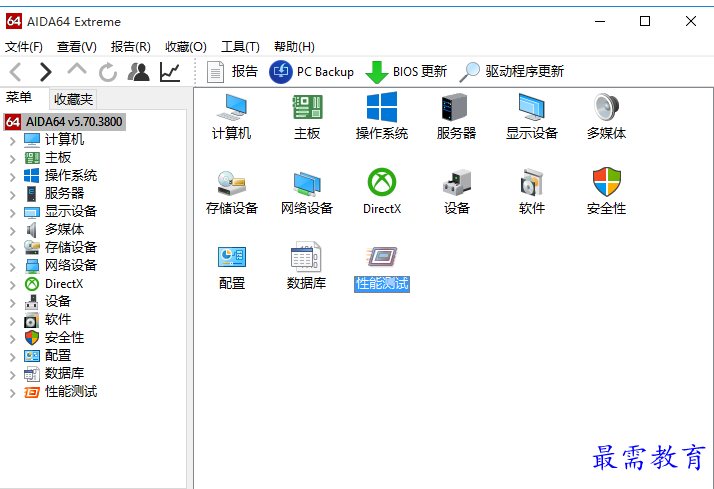This screenshot has height=489, width=714.
Task: Expand the 显示设备 tree node chevron
Action: click(x=13, y=213)
